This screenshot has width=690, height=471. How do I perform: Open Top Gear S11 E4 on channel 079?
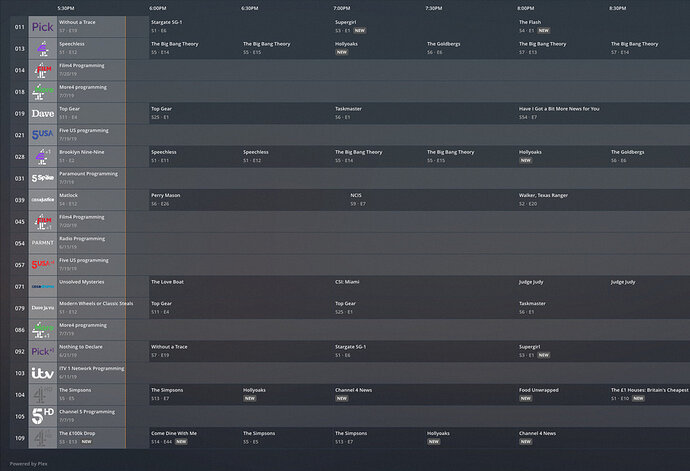click(x=241, y=308)
